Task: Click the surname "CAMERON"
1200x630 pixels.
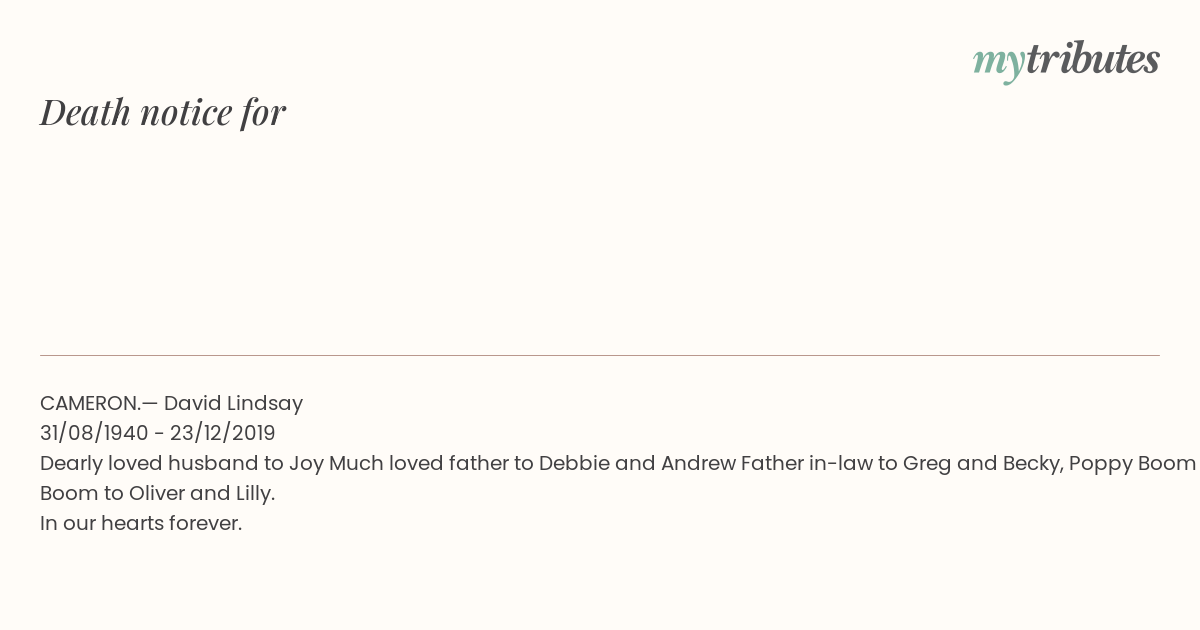Action: [89, 403]
